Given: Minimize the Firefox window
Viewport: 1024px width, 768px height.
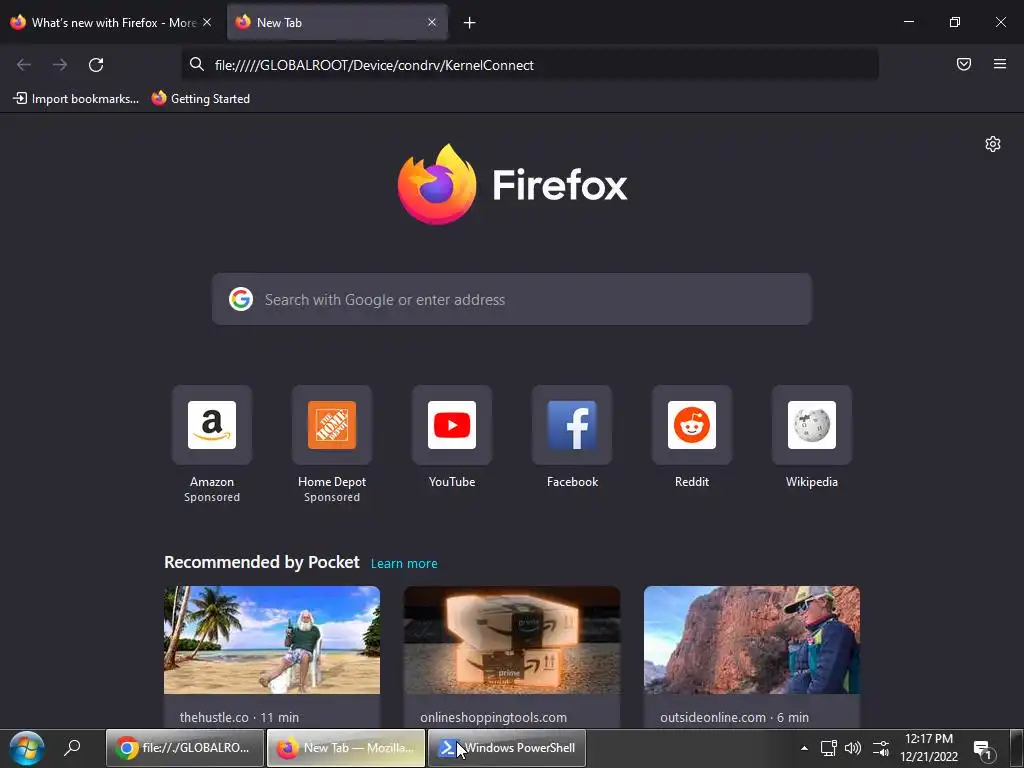Looking at the screenshot, I should tap(908, 22).
